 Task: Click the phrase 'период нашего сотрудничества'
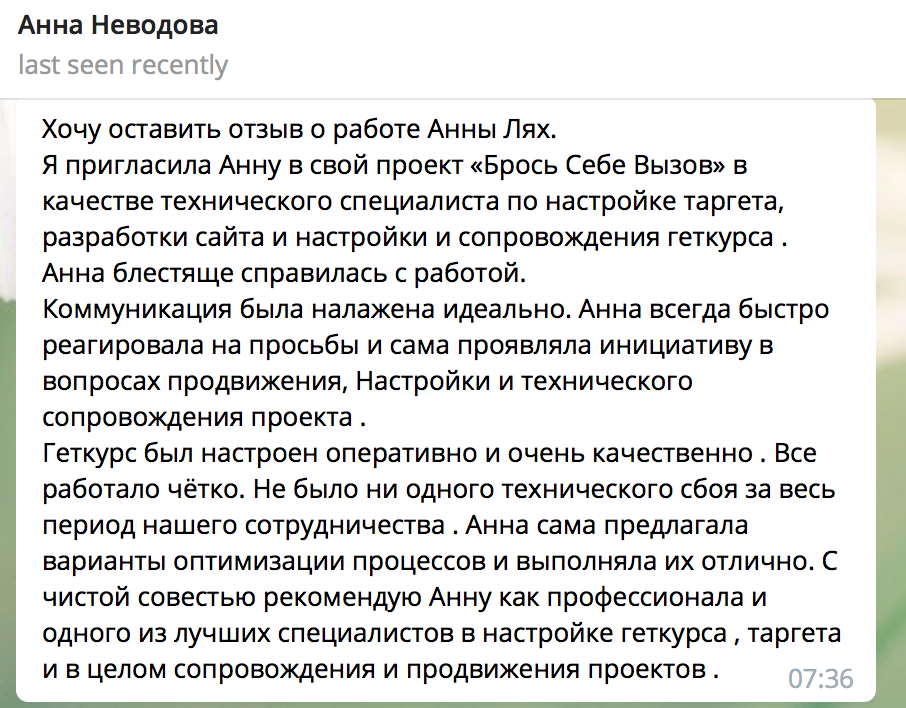click(x=243, y=526)
